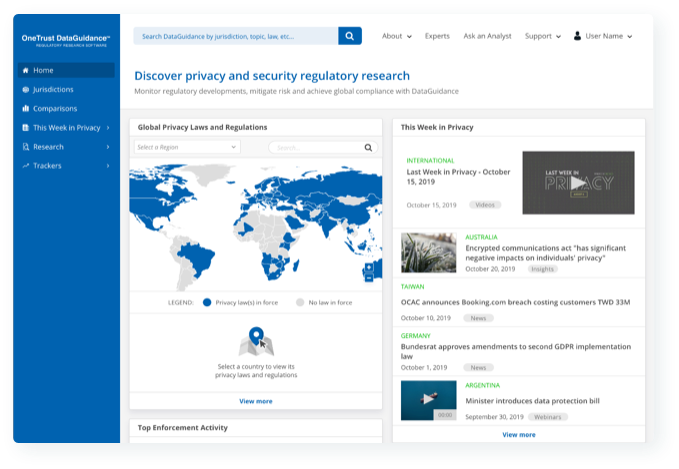This screenshot has height=469, width=679.
Task: Expand the Research sidebar chevron
Action: (108, 147)
